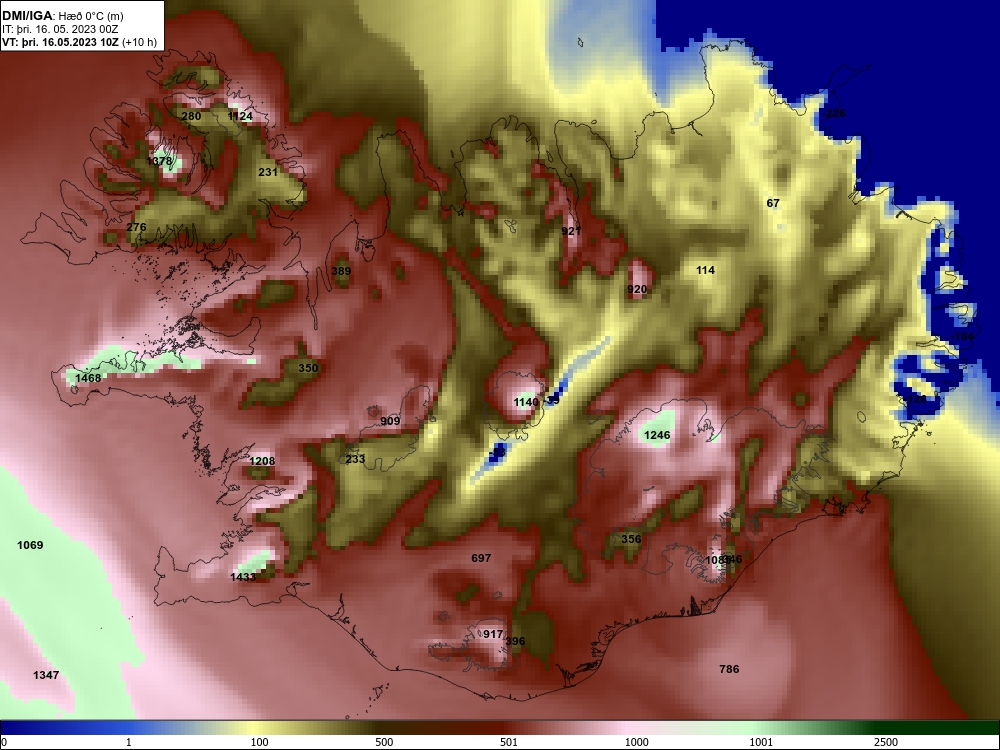The height and width of the screenshot is (750, 1000).
Task: Select the 280 value on the map
Action: (x=191, y=116)
